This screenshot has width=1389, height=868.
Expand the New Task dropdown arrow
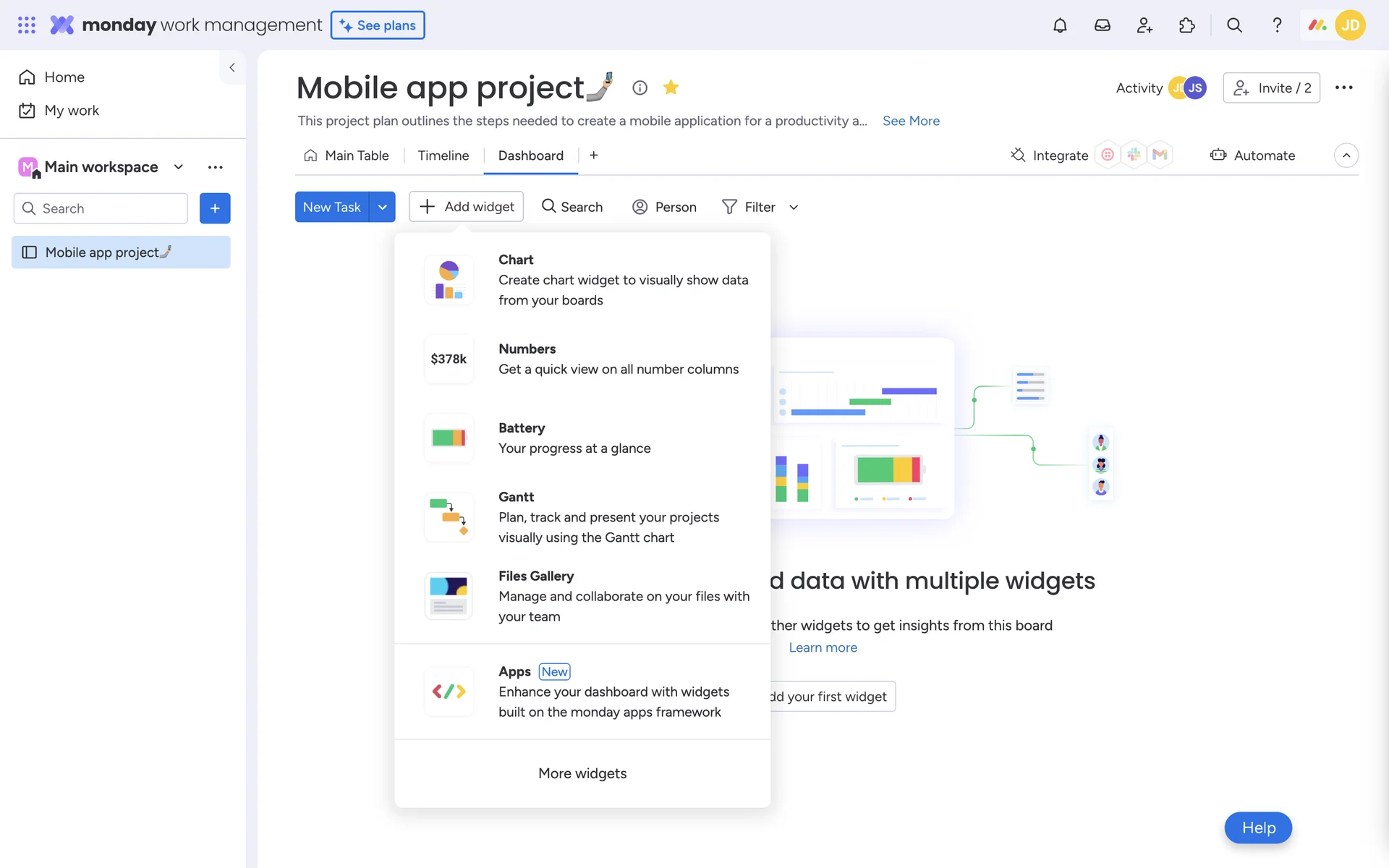coord(382,207)
